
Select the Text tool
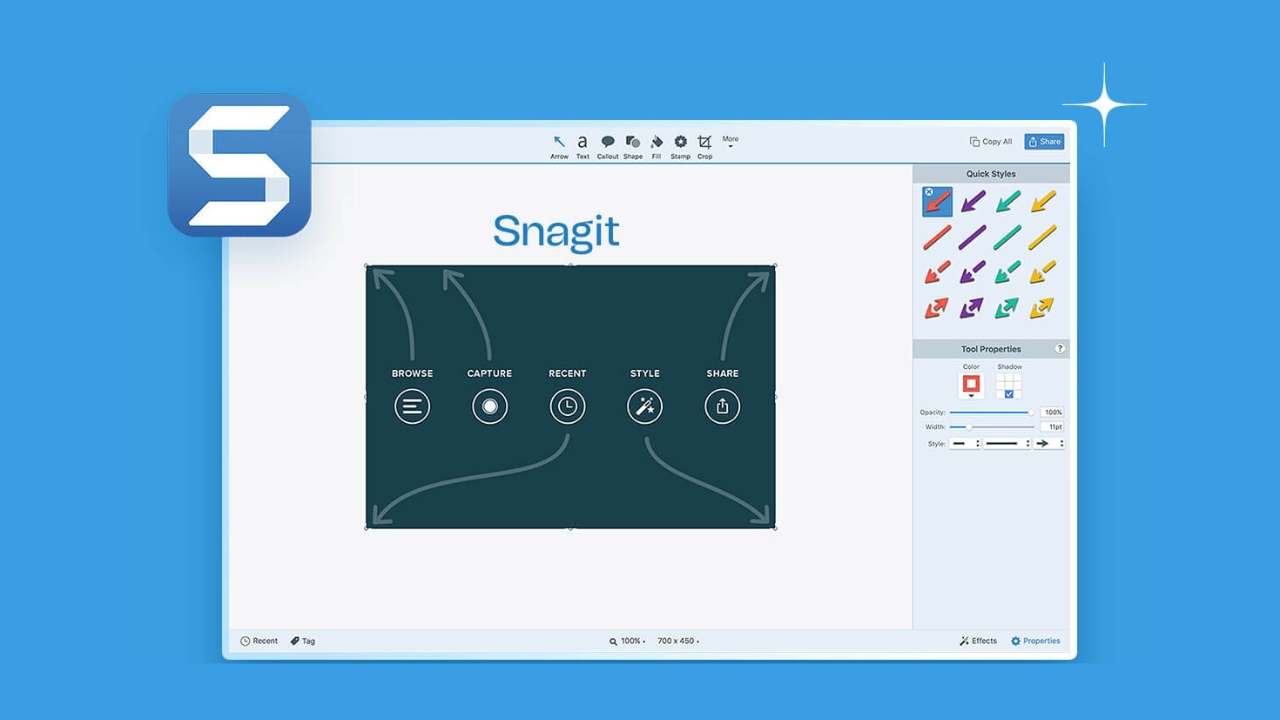[582, 146]
